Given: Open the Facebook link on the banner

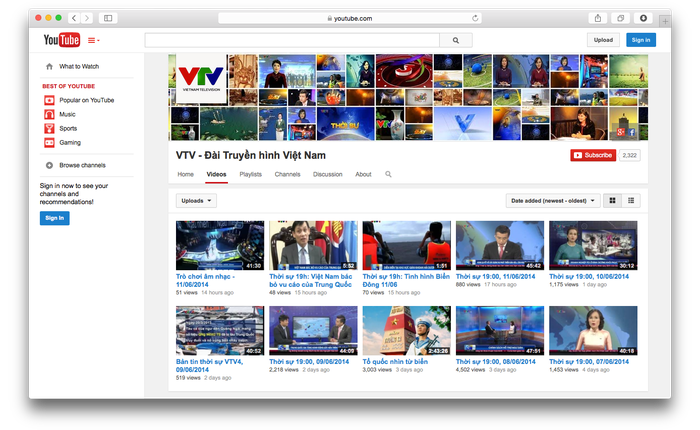Looking at the screenshot, I should click(631, 132).
